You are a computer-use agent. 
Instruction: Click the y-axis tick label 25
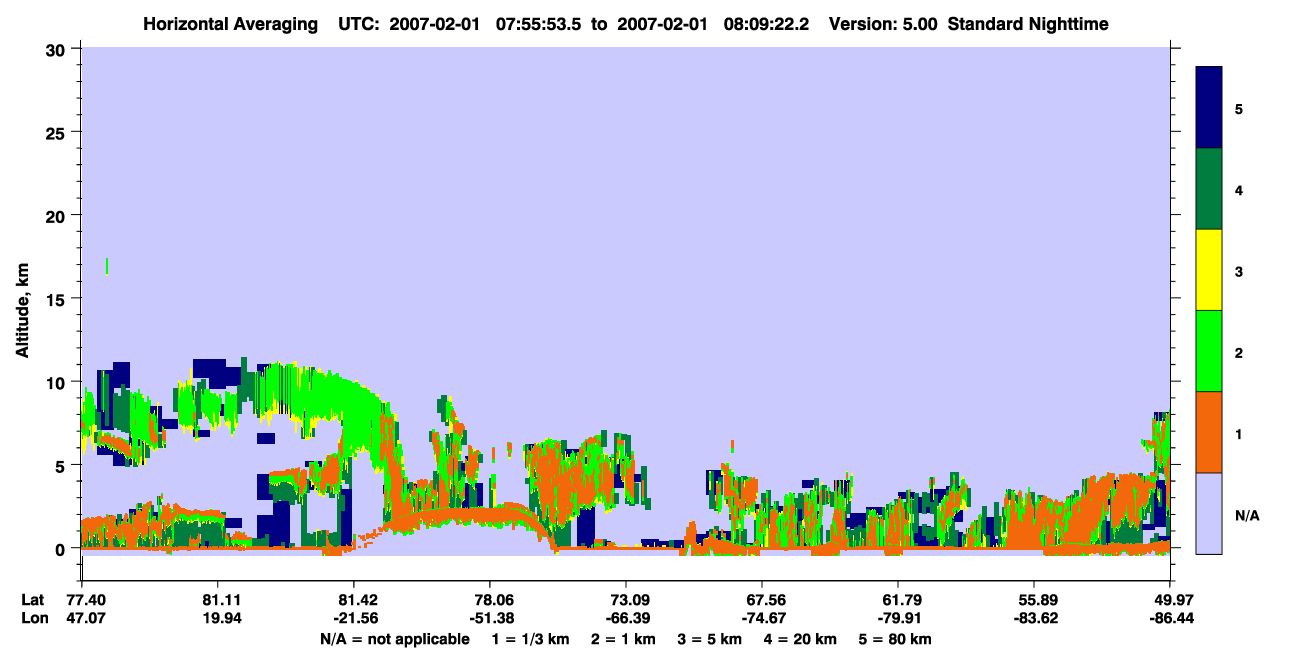[57, 132]
